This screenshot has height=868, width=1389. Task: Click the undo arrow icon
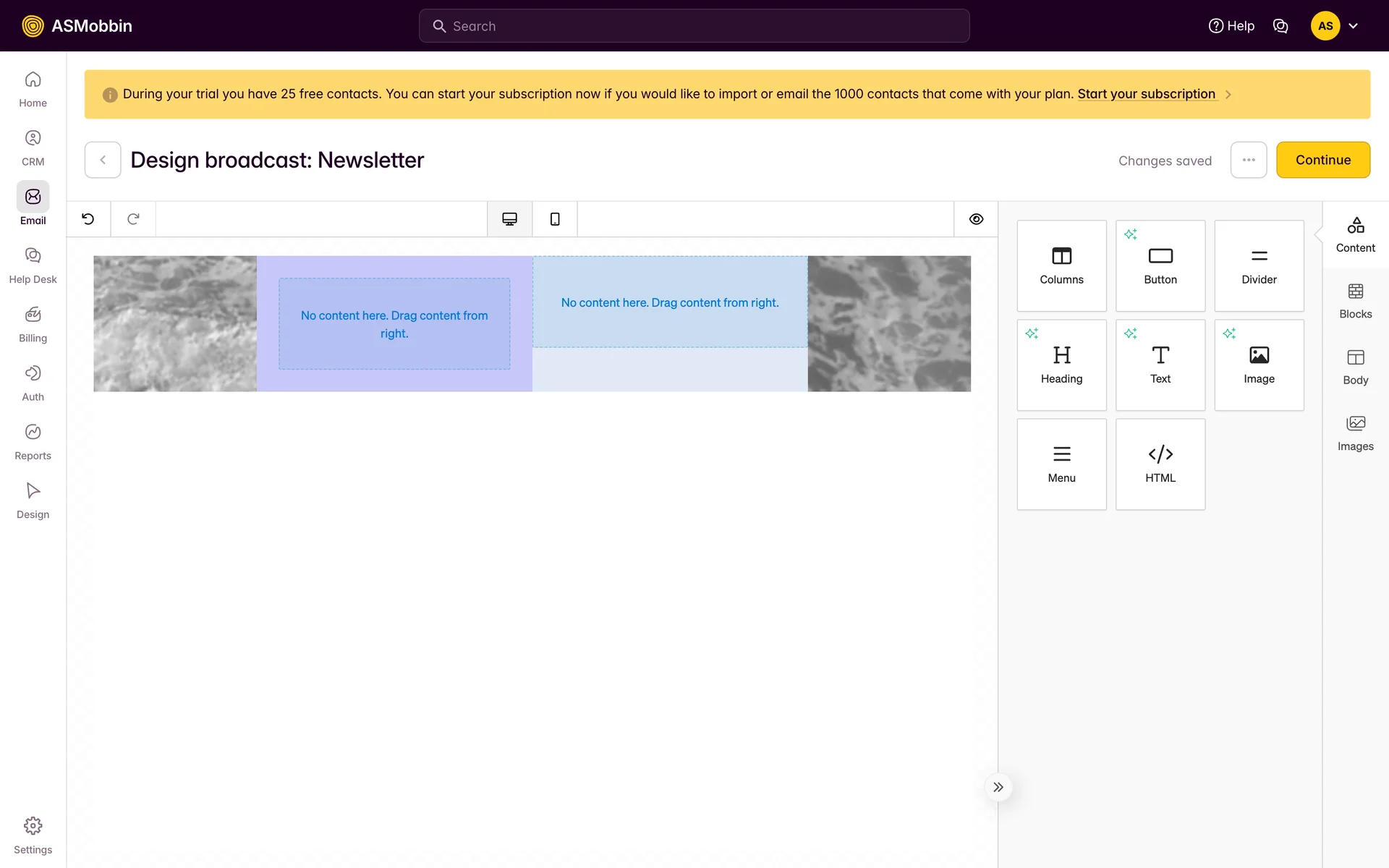[x=88, y=219]
